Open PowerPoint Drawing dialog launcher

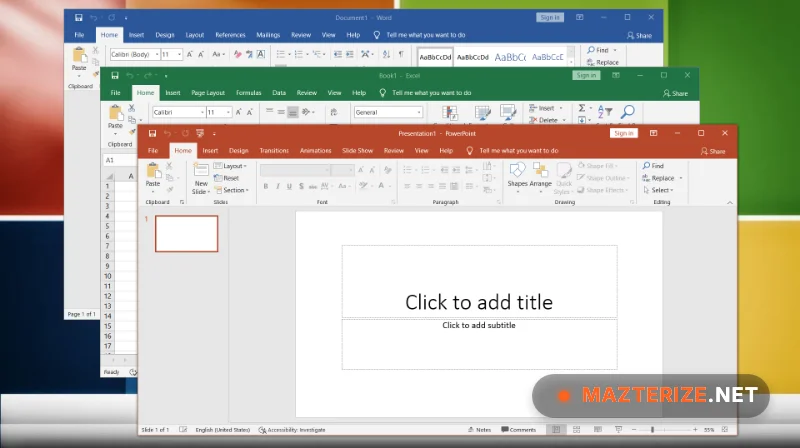[x=632, y=203]
